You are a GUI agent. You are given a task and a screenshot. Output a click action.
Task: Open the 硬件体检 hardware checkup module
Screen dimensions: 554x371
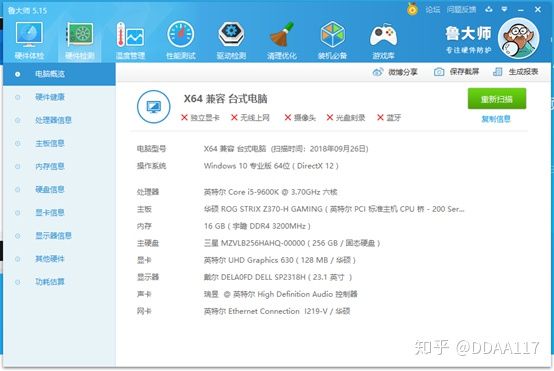[29, 40]
